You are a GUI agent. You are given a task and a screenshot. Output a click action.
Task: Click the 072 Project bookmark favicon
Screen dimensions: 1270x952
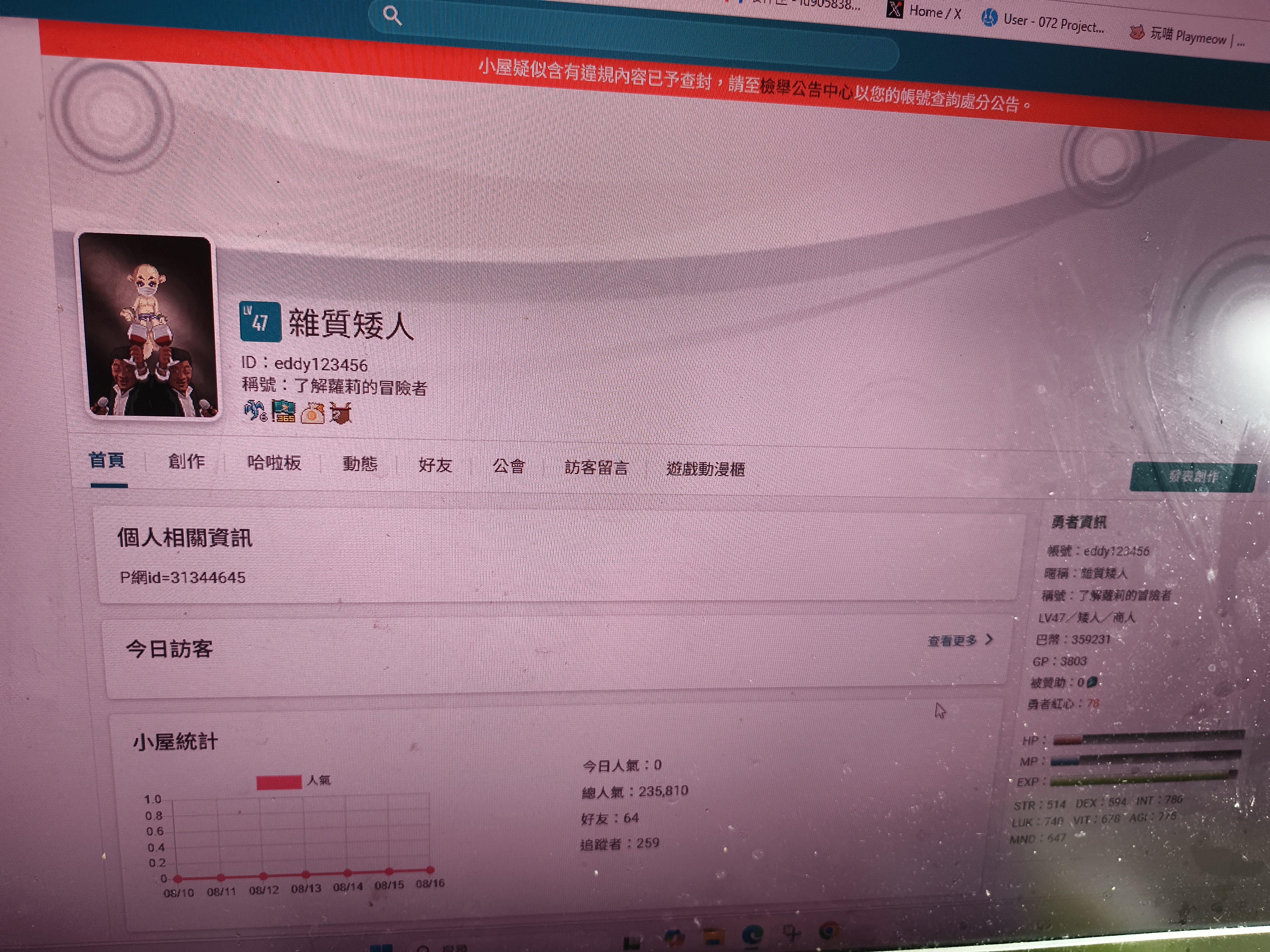[x=989, y=18]
